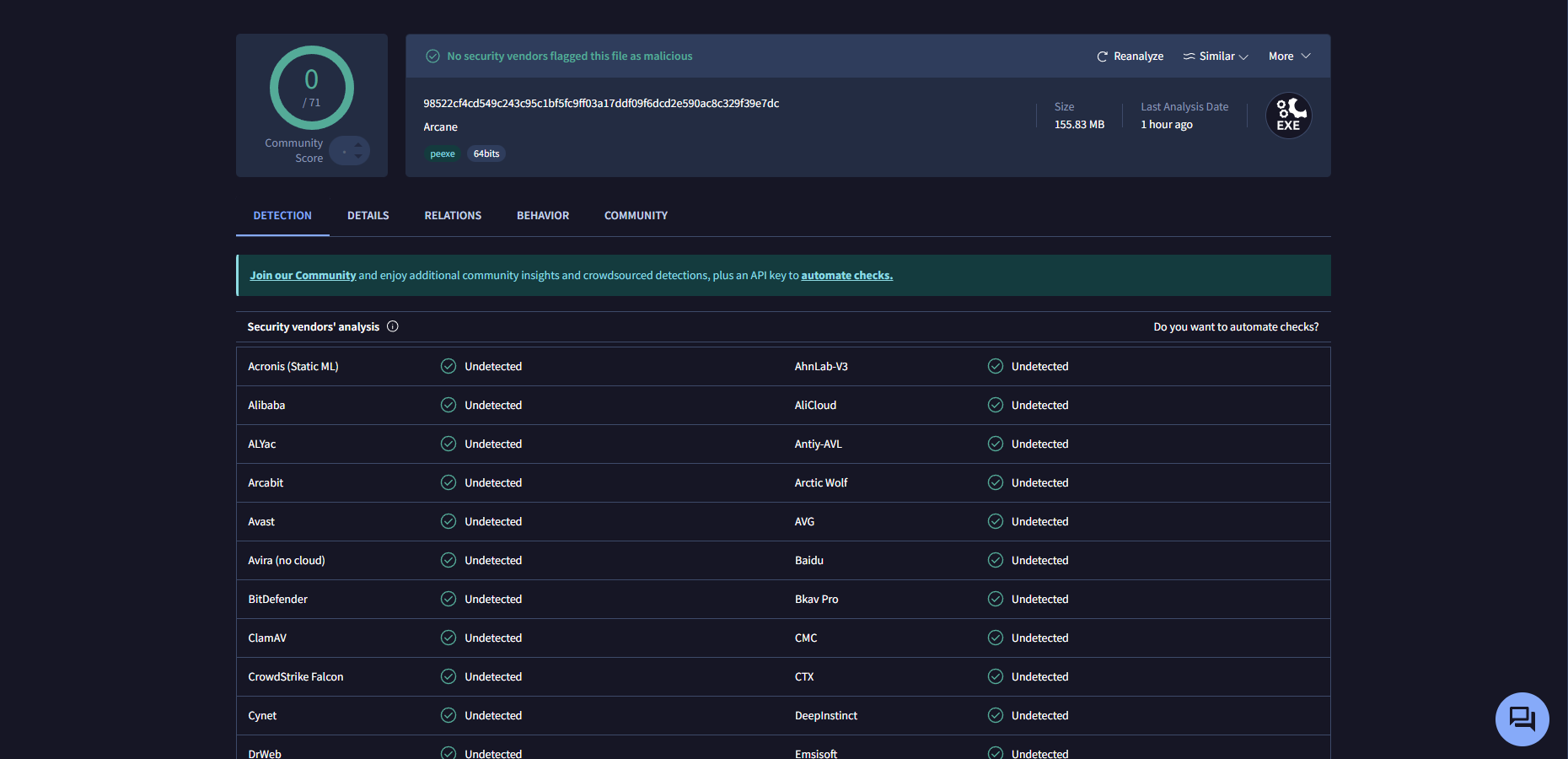This screenshot has height=759, width=1568.
Task: Click the Community Score circle gauge
Action: pos(311,88)
